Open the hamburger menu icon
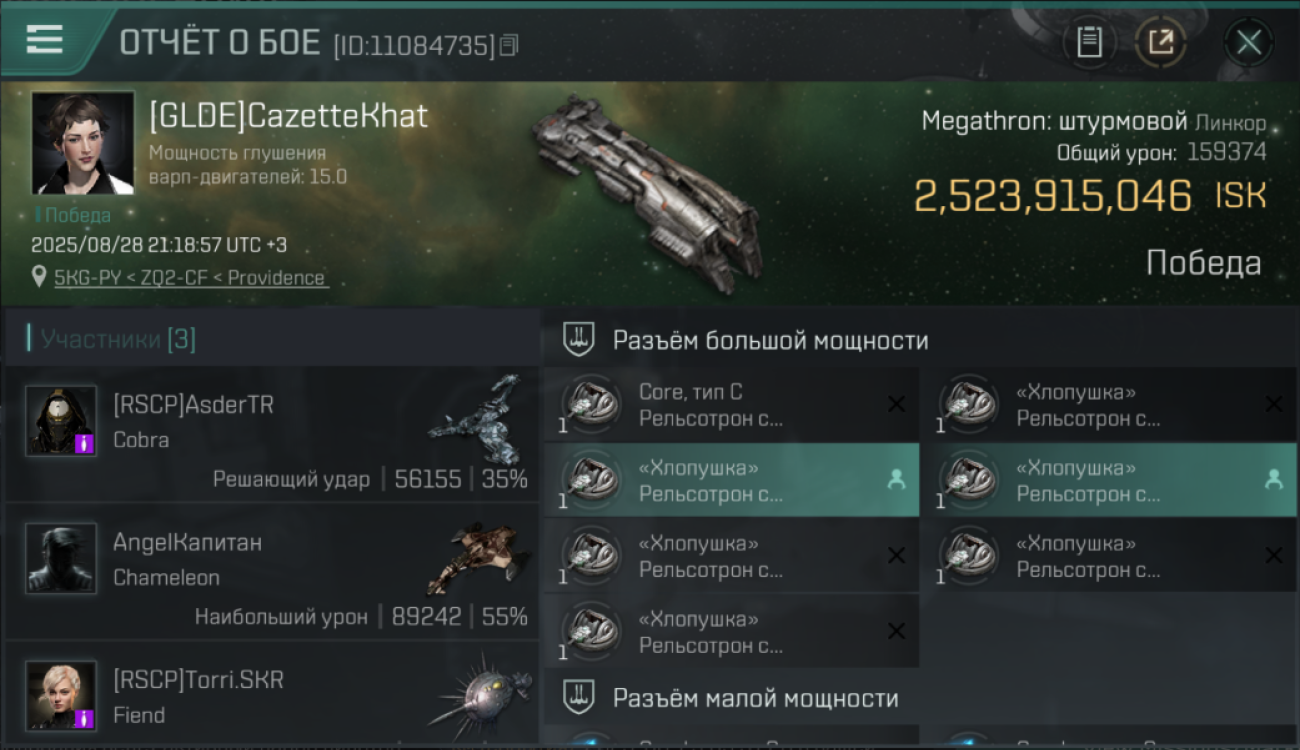This screenshot has height=750, width=1300. [45, 40]
